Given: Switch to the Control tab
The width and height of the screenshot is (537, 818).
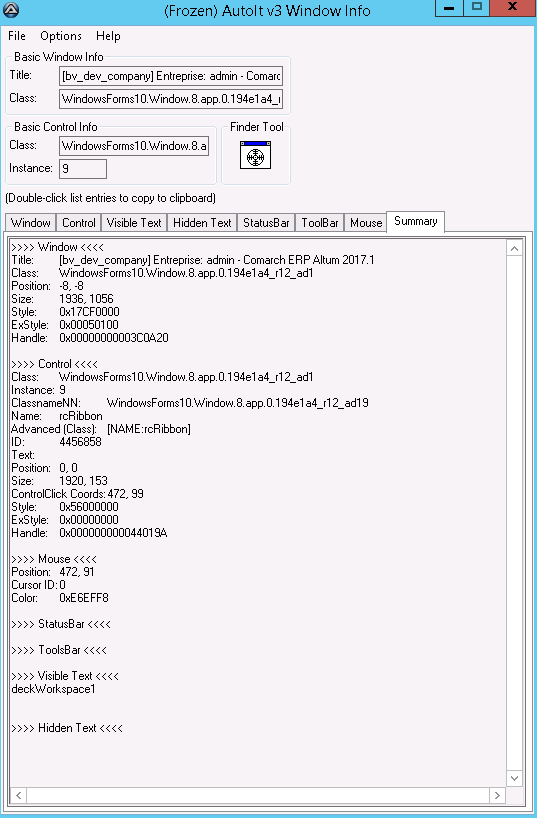Looking at the screenshot, I should [79, 223].
